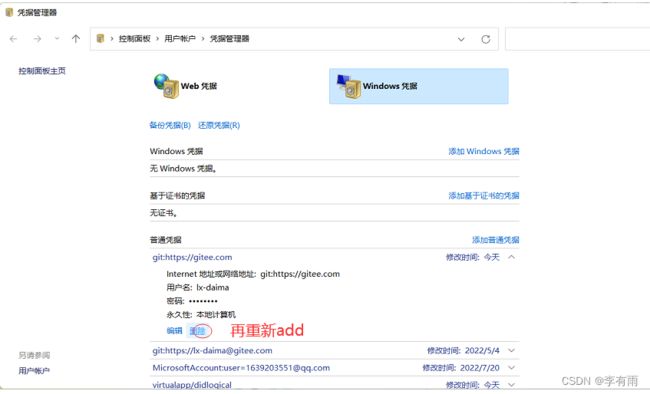The width and height of the screenshot is (650, 394).
Task: Click the Forward navigation arrow
Action: coord(37,39)
